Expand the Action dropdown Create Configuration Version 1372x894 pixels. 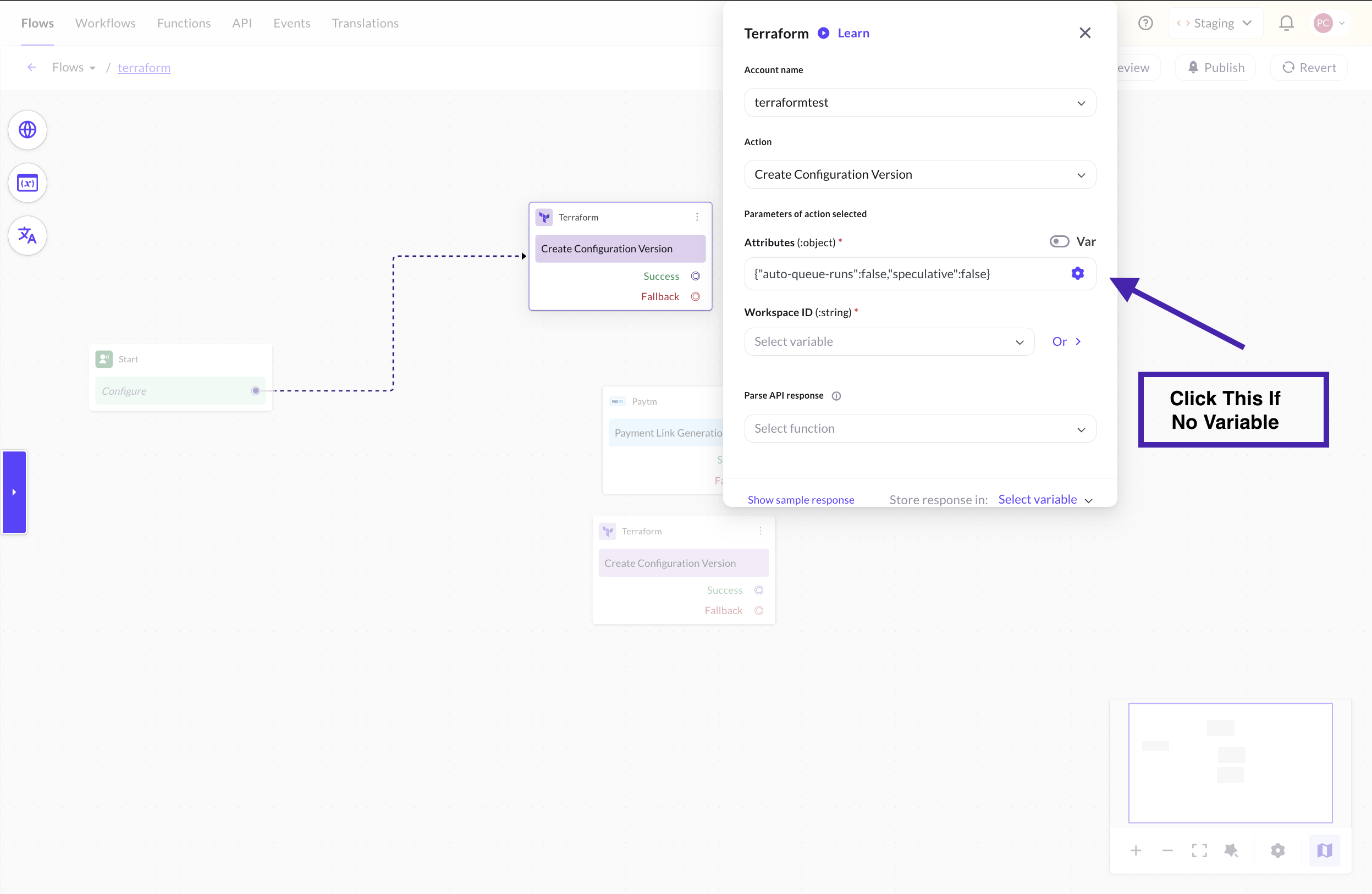pos(920,175)
